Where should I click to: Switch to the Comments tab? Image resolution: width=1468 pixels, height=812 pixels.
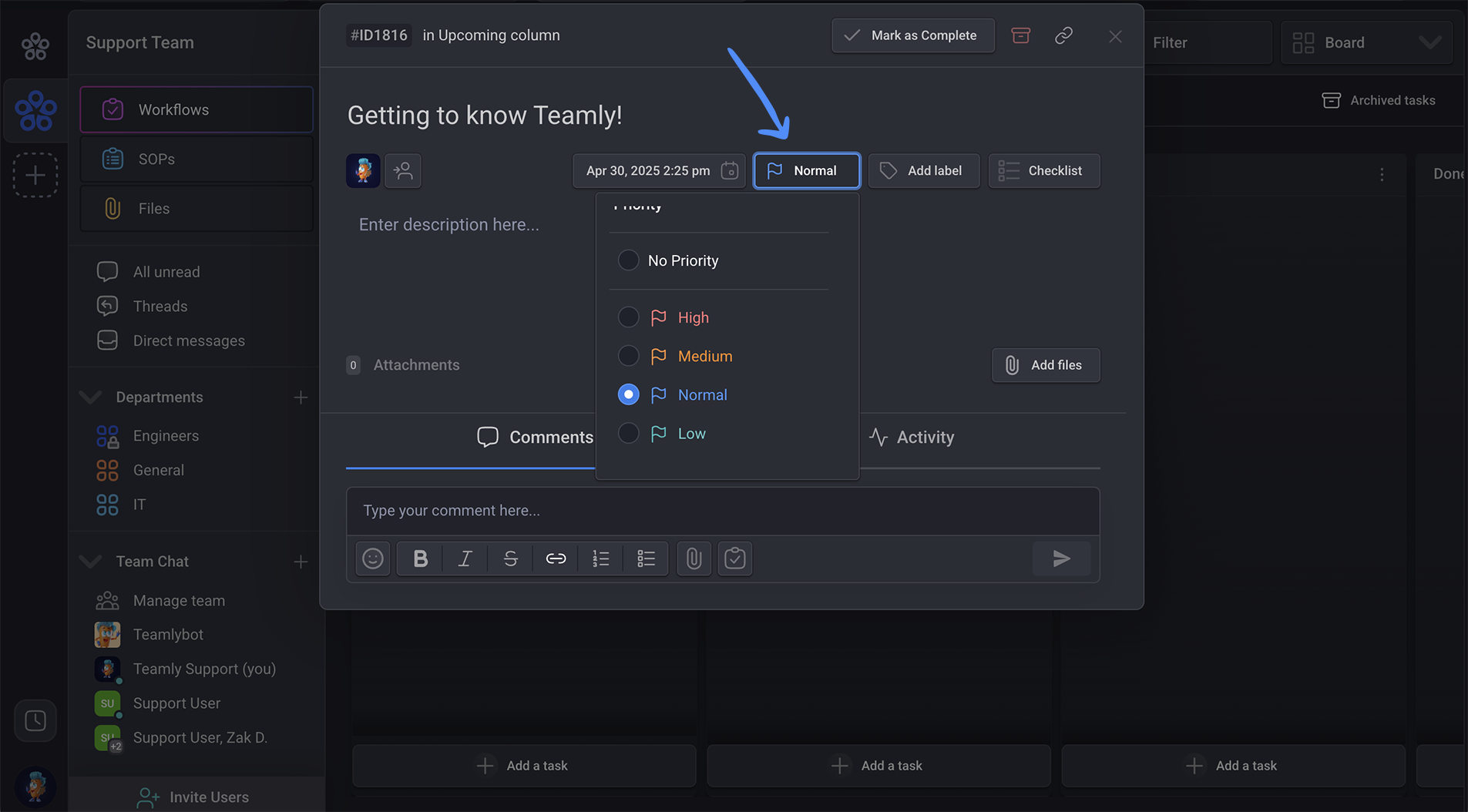pyautogui.click(x=535, y=437)
